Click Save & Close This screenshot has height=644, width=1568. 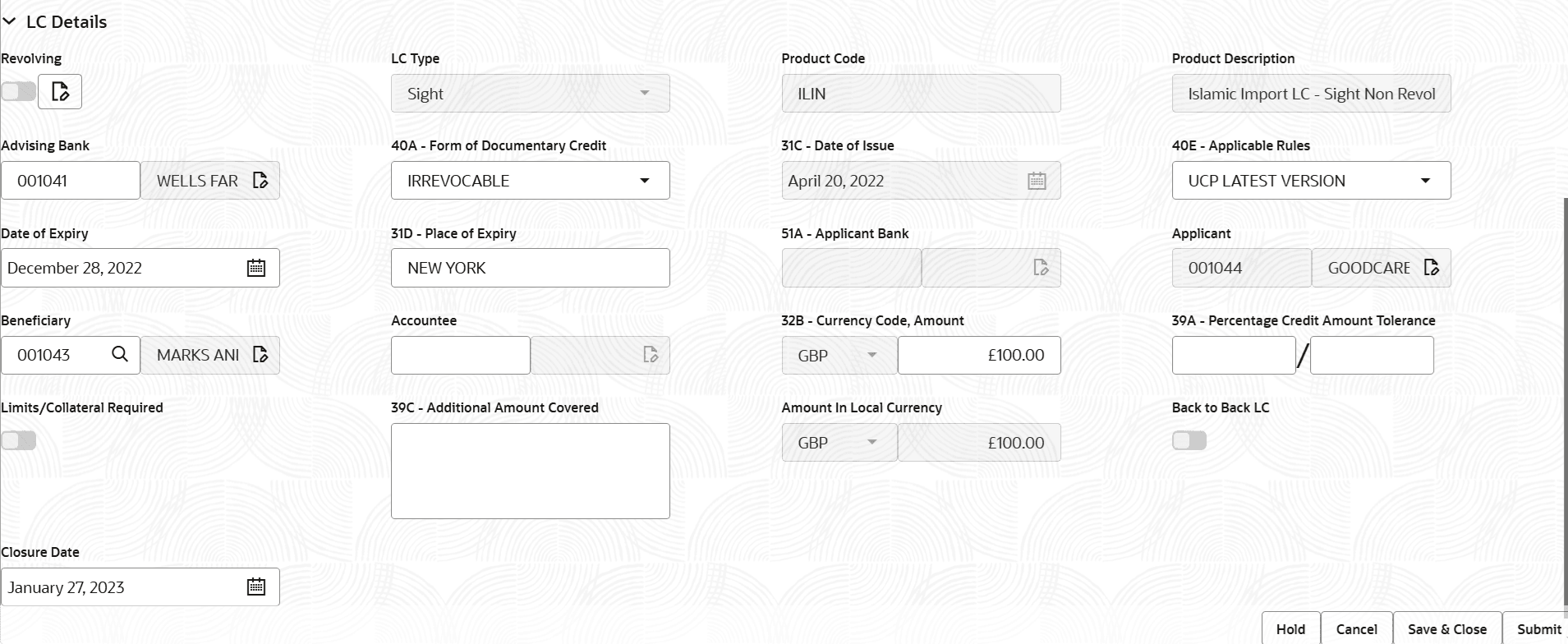tap(1446, 628)
